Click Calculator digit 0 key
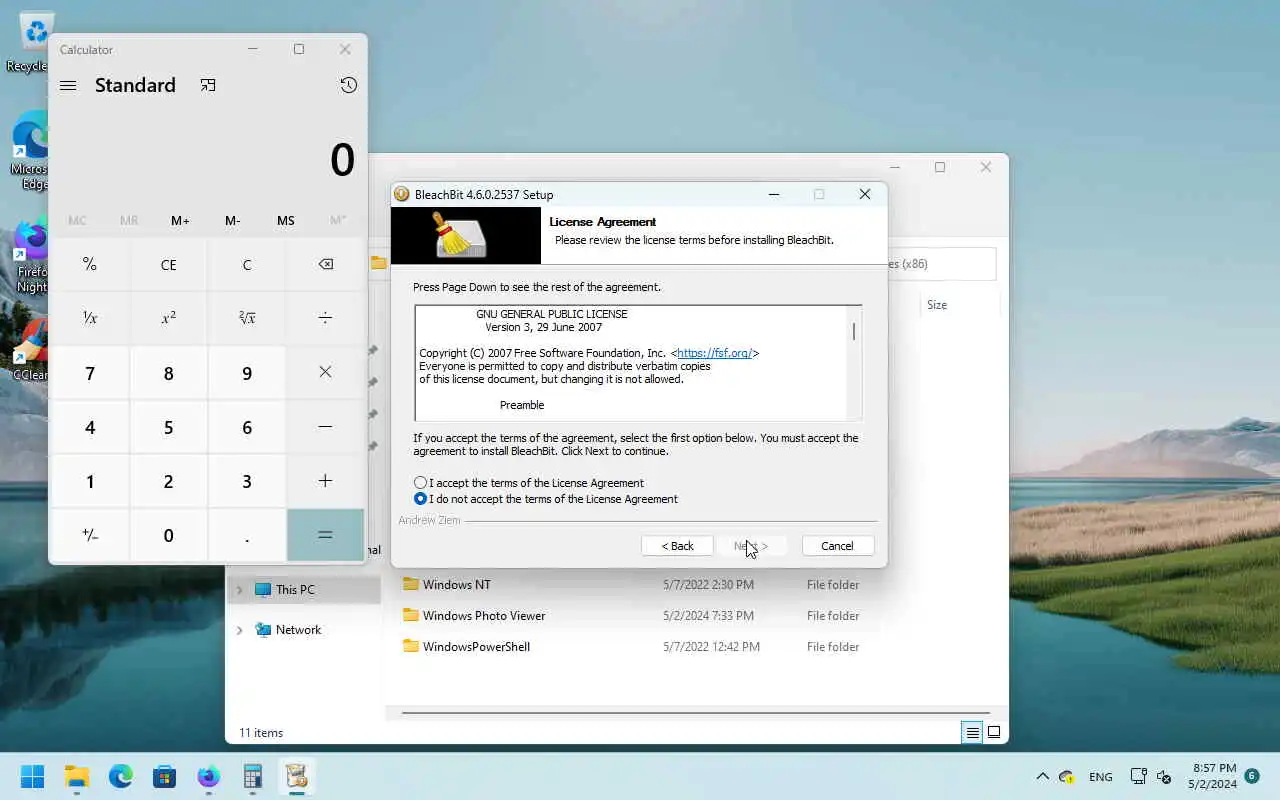 click(x=168, y=535)
